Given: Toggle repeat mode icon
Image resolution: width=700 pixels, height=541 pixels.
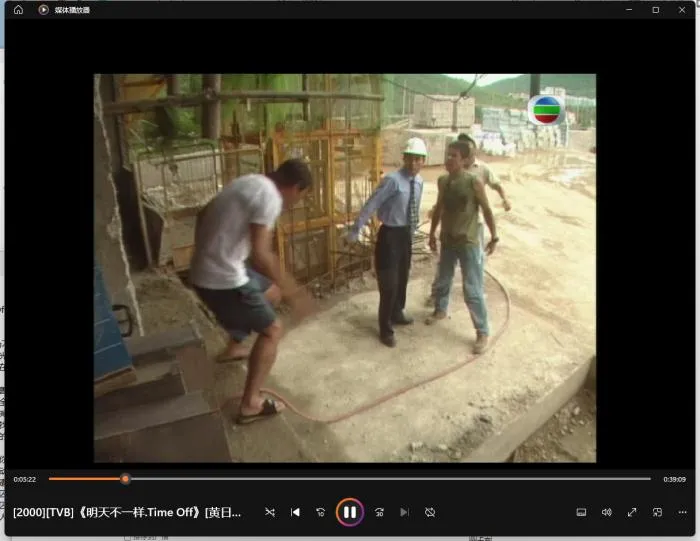Looking at the screenshot, I should click(430, 512).
